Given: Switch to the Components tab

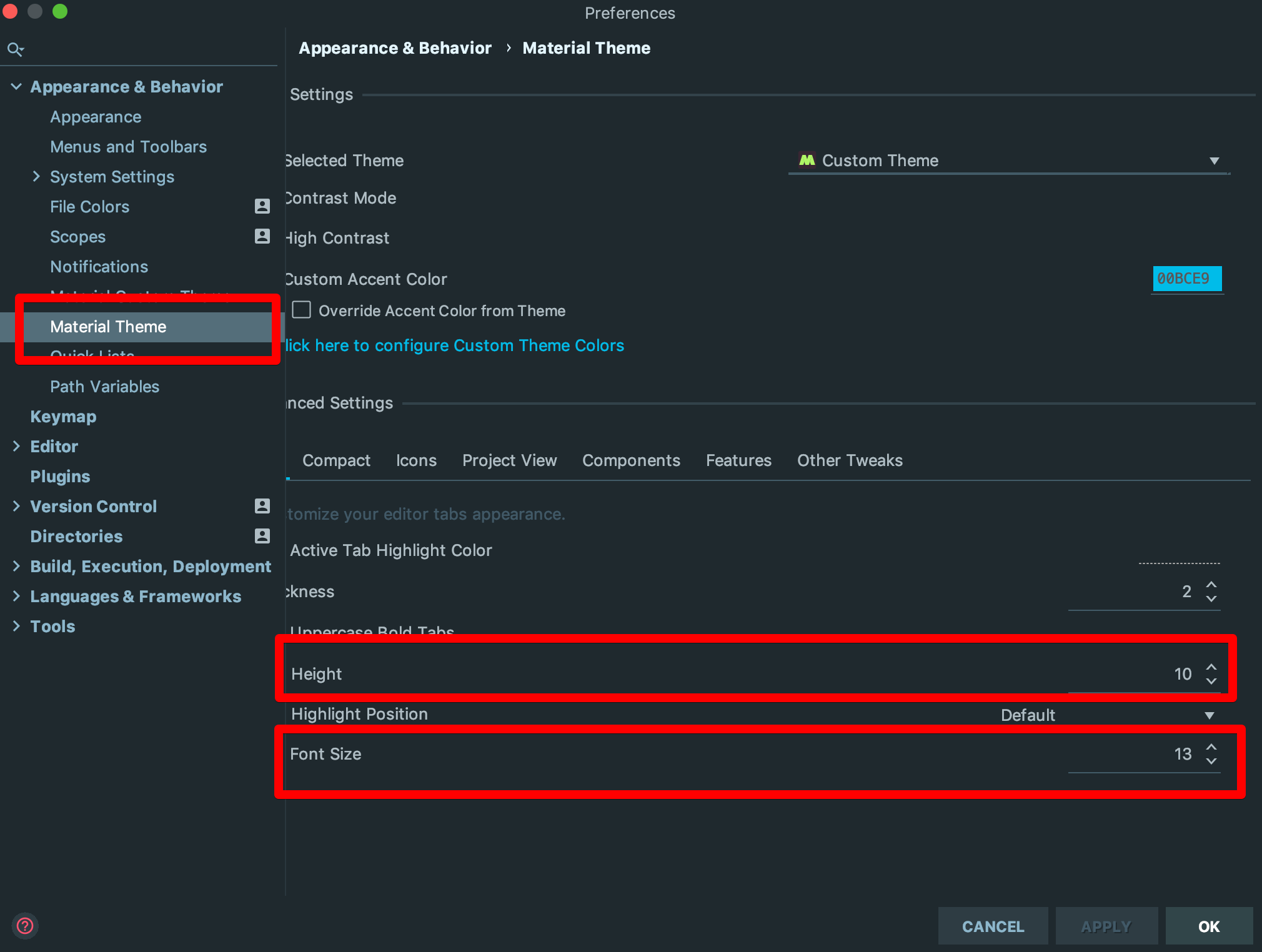Looking at the screenshot, I should point(631,460).
